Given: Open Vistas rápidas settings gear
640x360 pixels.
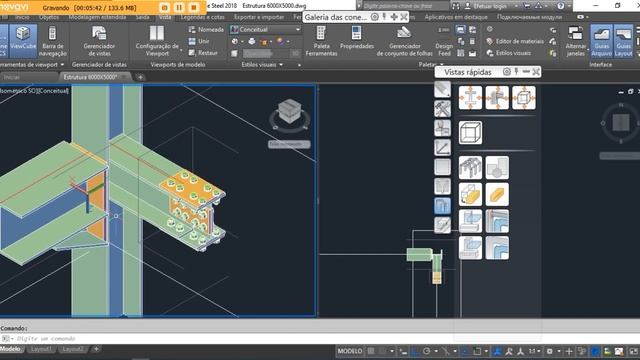Looking at the screenshot, I should pos(507,71).
